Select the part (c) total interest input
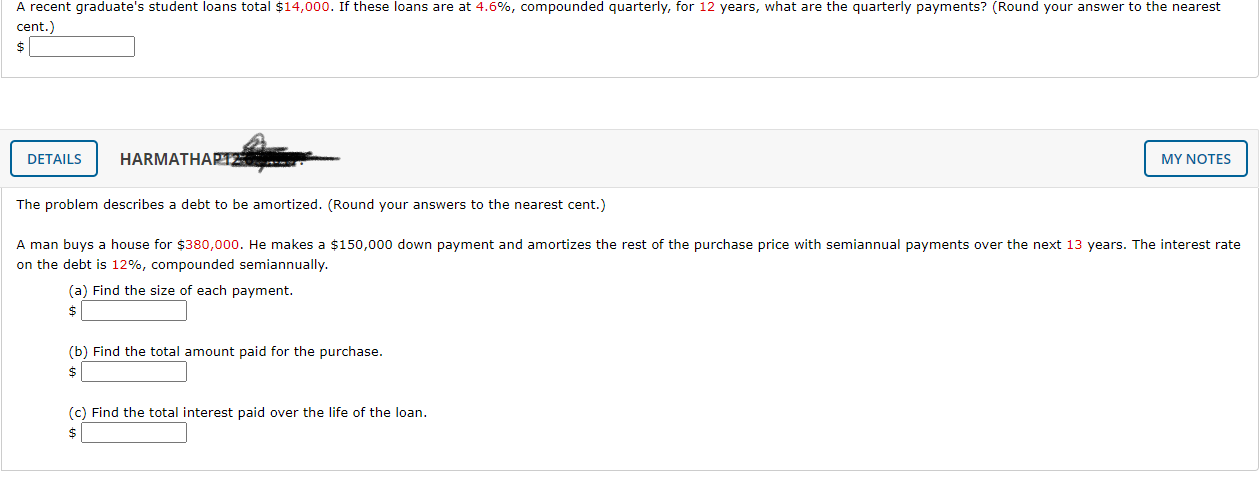 134,433
